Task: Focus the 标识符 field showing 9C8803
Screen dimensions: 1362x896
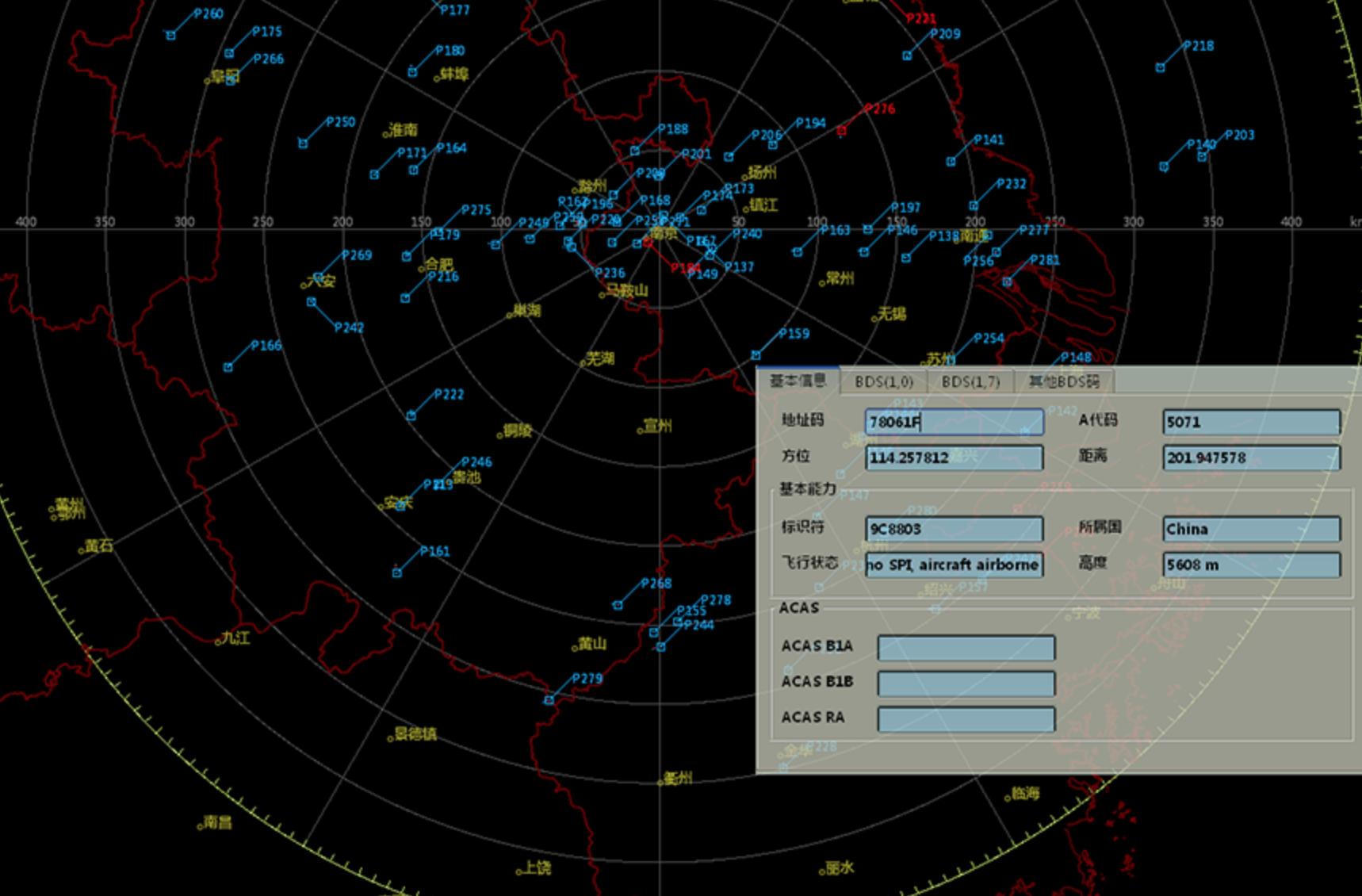Action: click(x=954, y=529)
